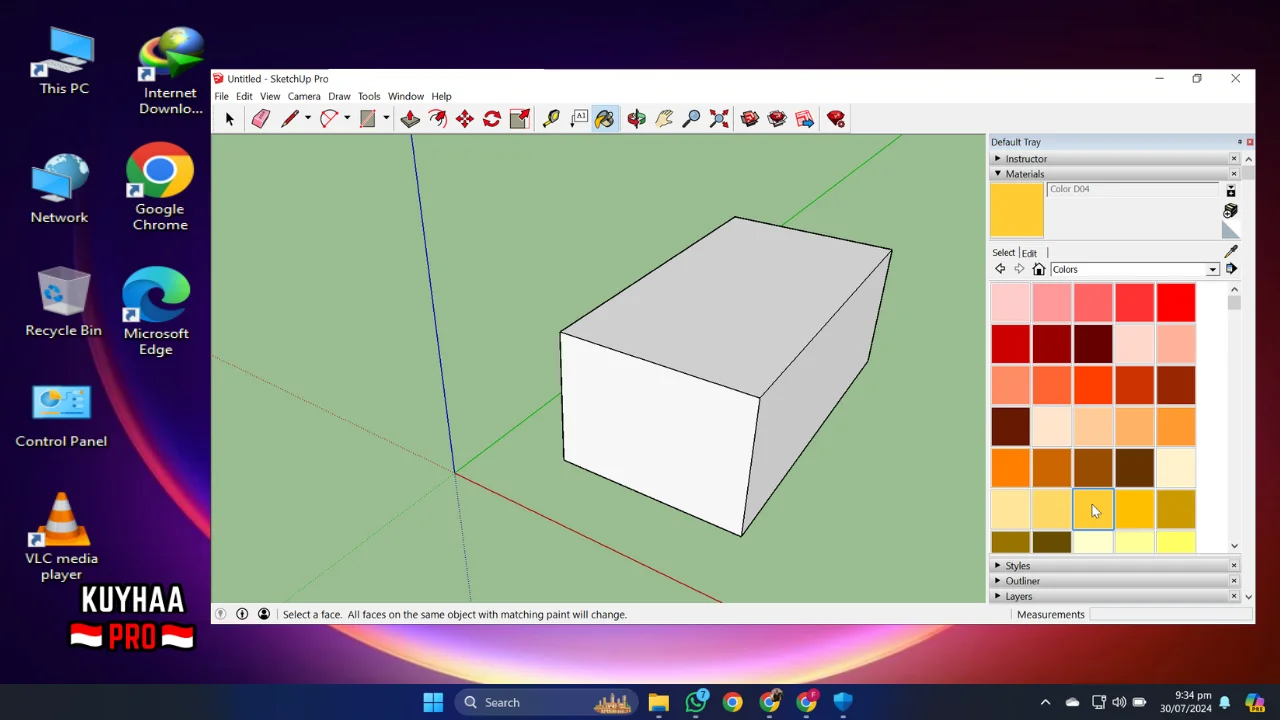Click the materials Back arrow
Screen dimensions: 1280x720
[1000, 269]
